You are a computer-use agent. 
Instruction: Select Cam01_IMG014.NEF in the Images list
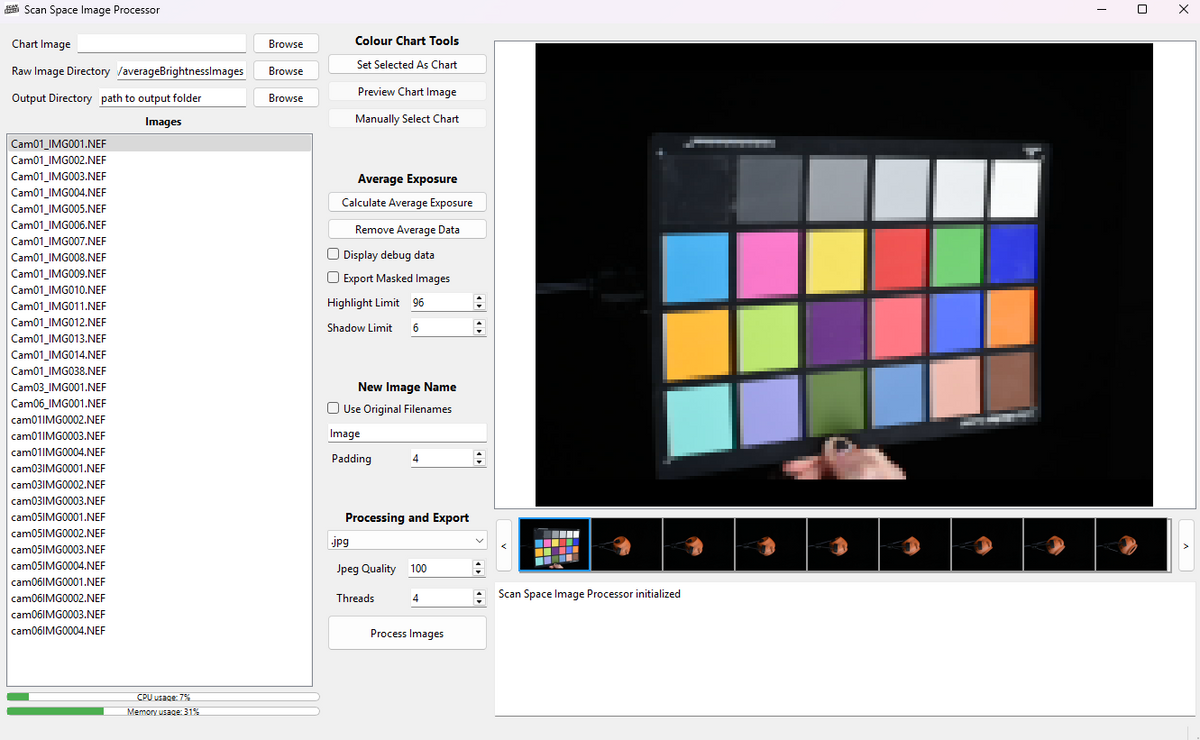click(160, 355)
